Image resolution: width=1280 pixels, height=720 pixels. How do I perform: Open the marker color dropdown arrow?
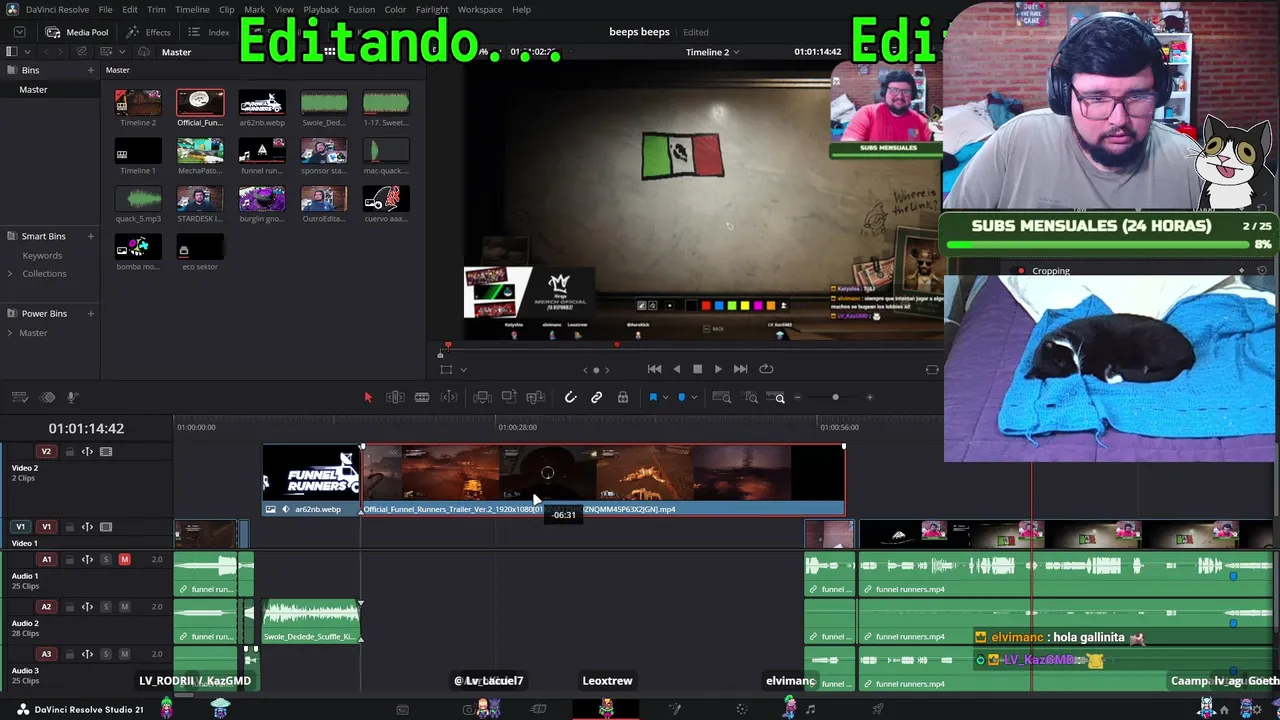(694, 397)
